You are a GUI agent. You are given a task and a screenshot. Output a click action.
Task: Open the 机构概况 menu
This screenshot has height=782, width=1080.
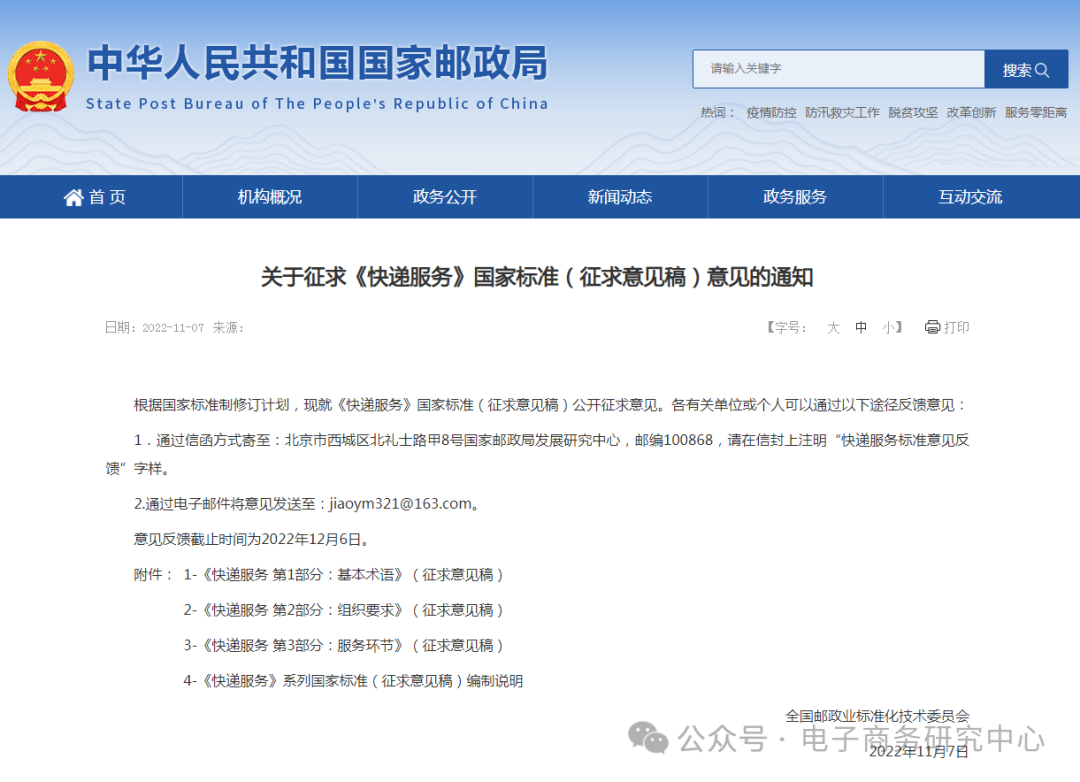click(268, 197)
